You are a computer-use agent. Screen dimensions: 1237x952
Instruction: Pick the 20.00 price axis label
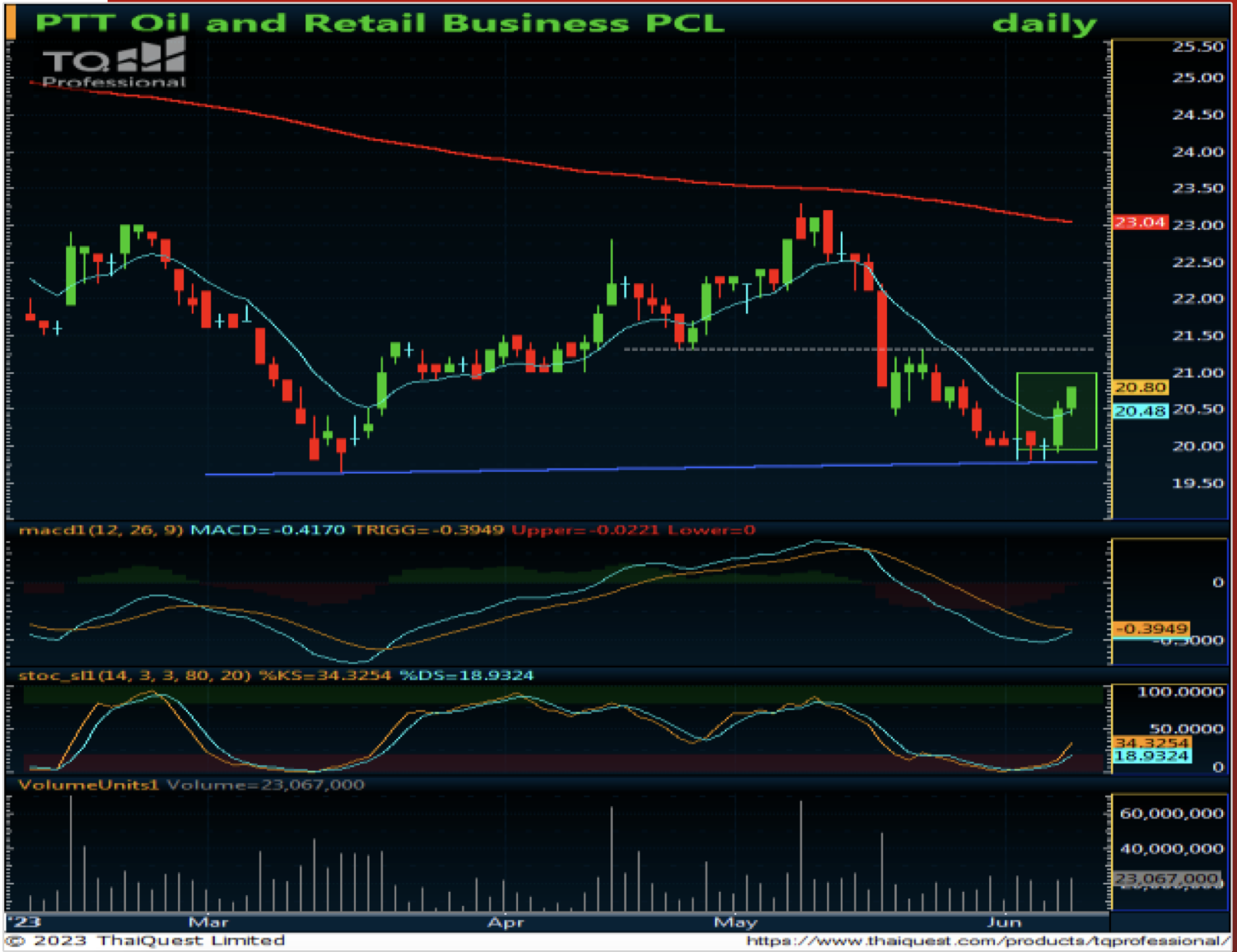tap(1197, 446)
